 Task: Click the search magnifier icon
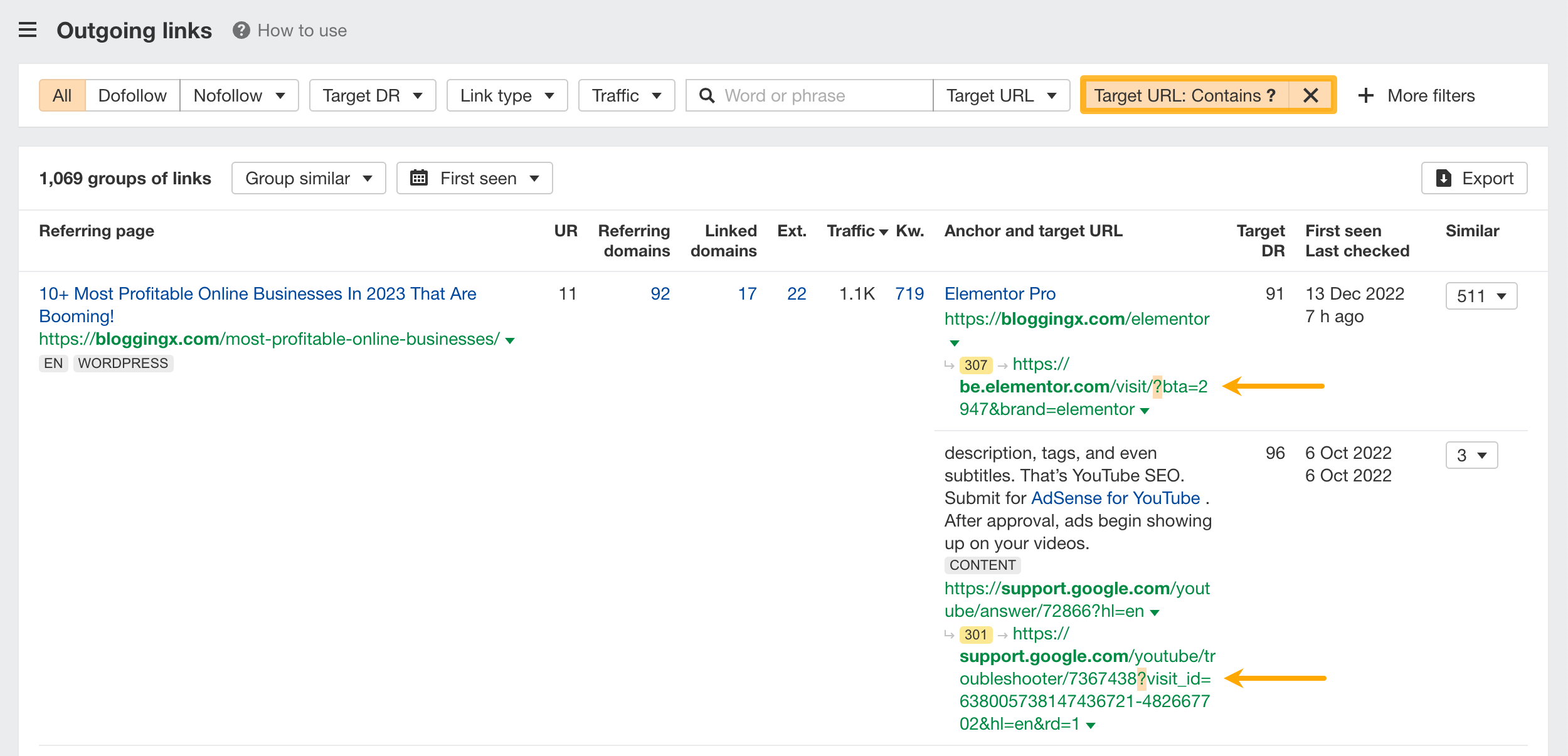707,95
